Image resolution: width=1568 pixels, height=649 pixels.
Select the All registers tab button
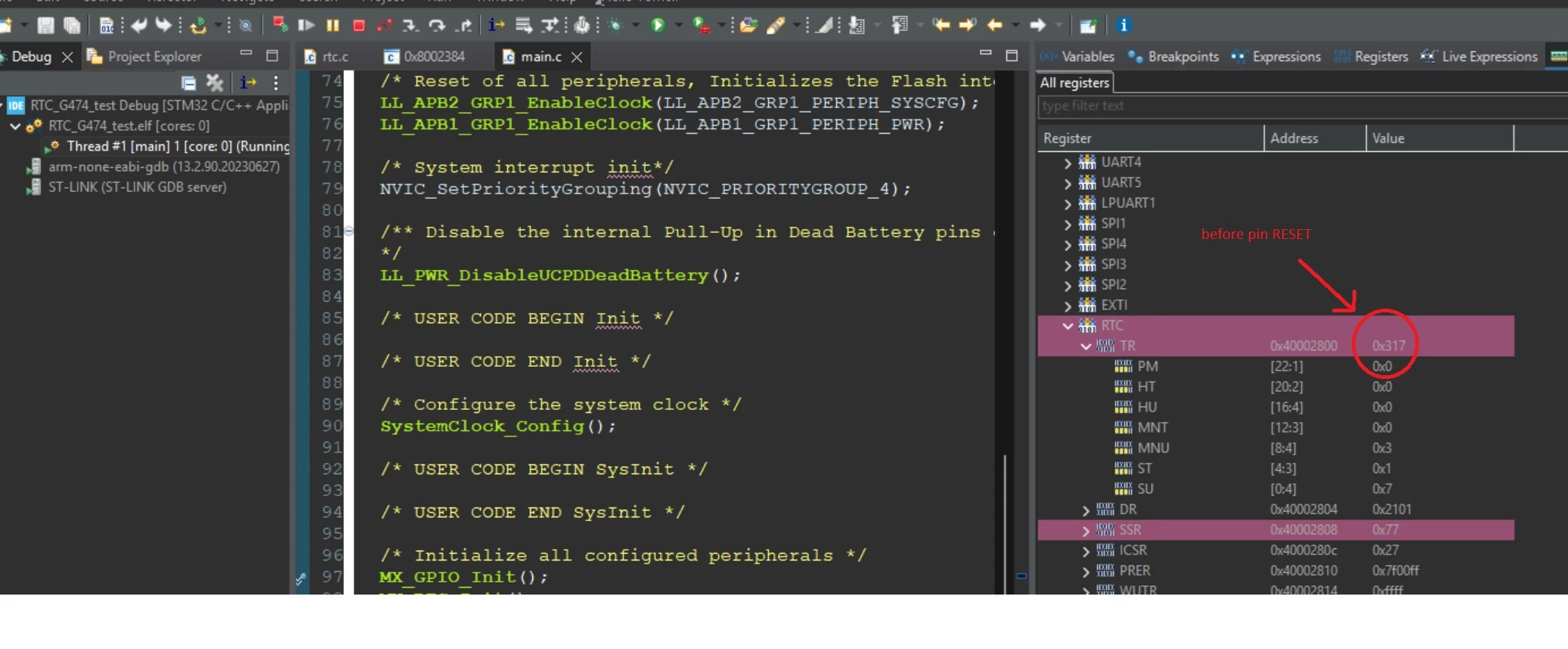1074,82
